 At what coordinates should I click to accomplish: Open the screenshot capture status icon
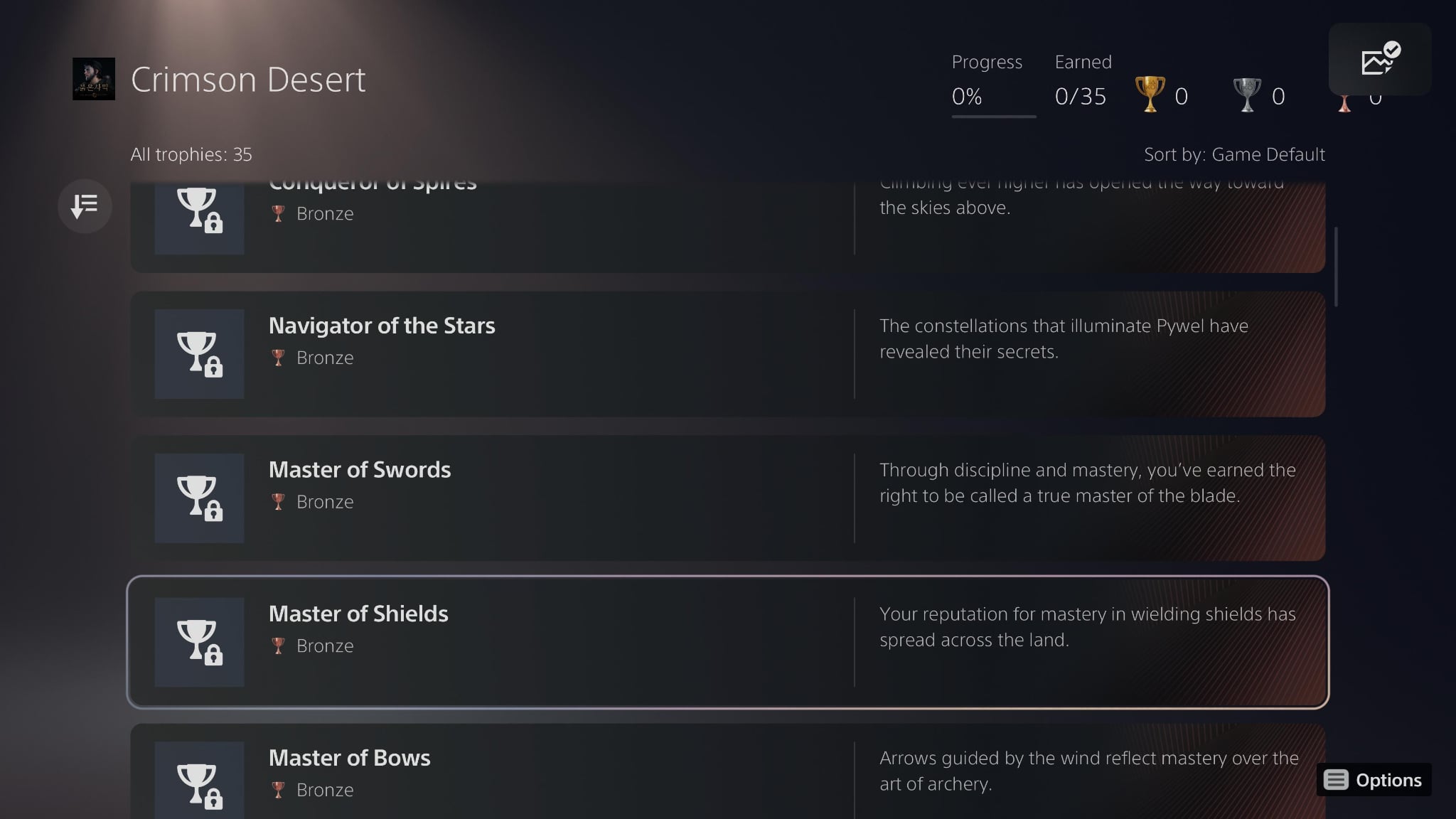1379,60
